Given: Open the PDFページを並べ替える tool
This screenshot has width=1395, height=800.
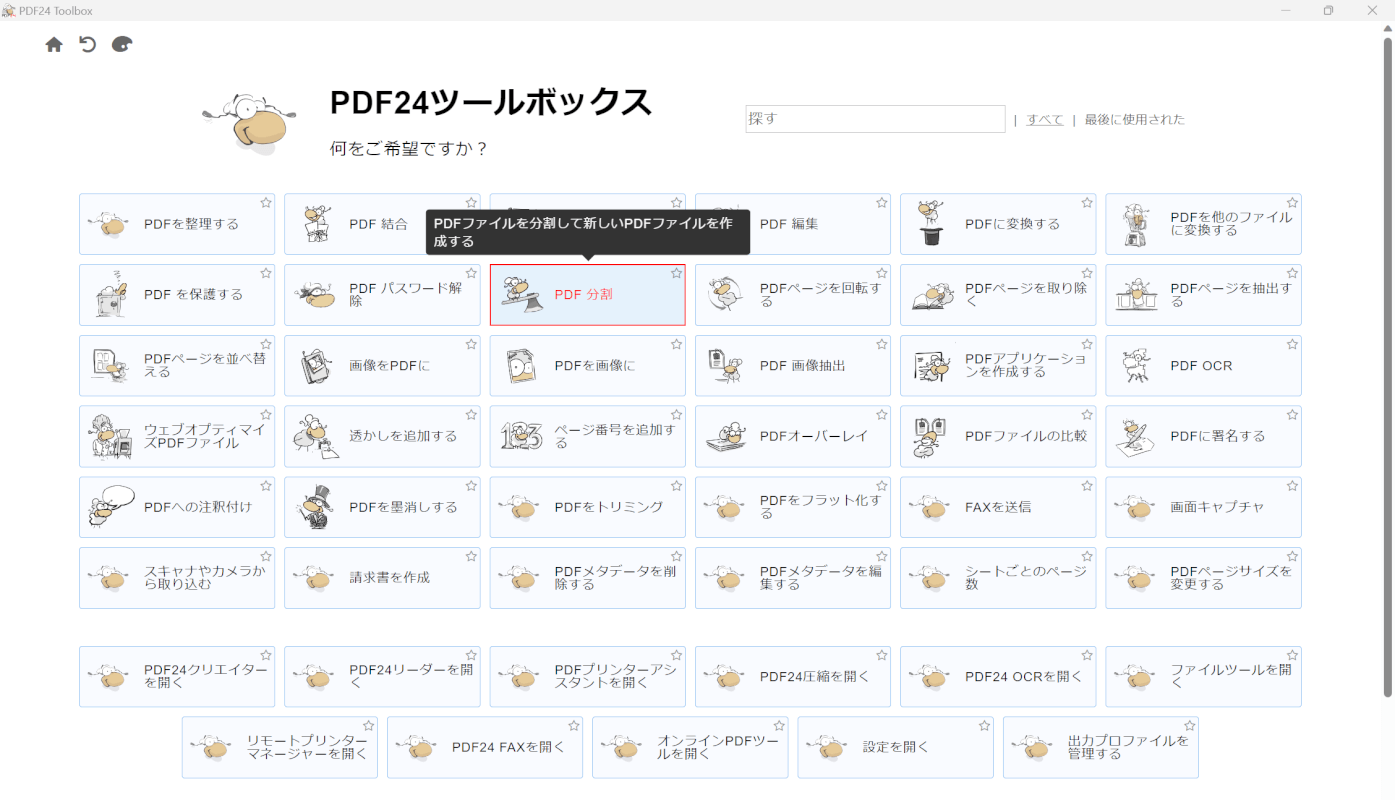Looking at the screenshot, I should (177, 366).
